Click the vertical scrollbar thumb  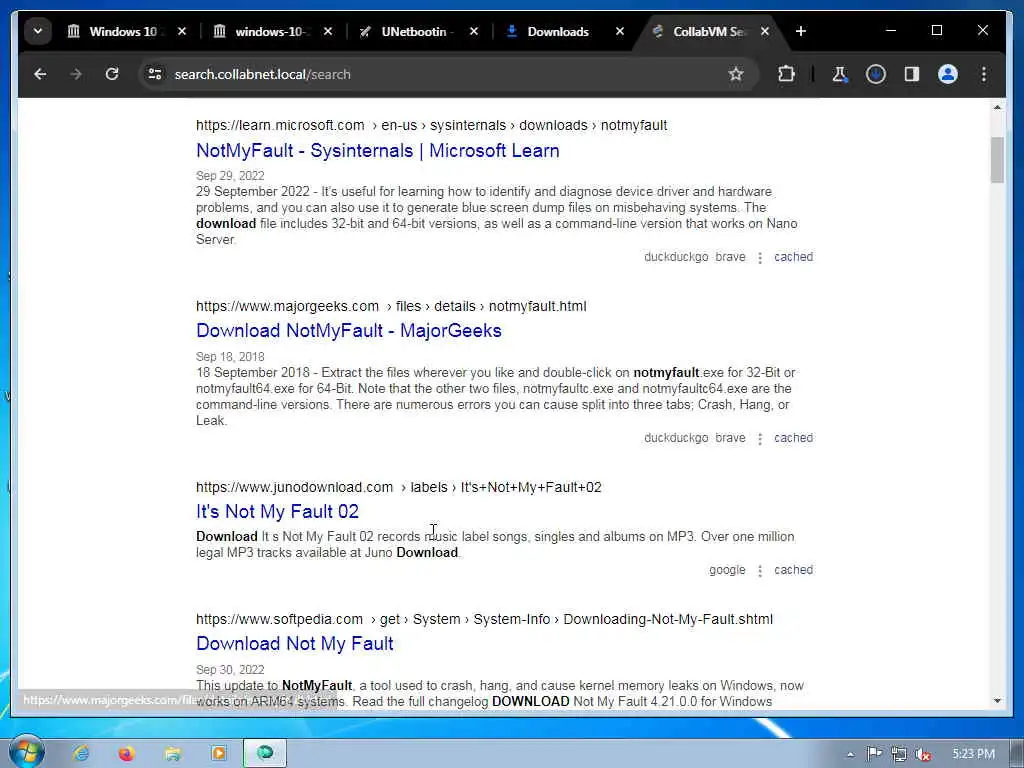pos(997,160)
